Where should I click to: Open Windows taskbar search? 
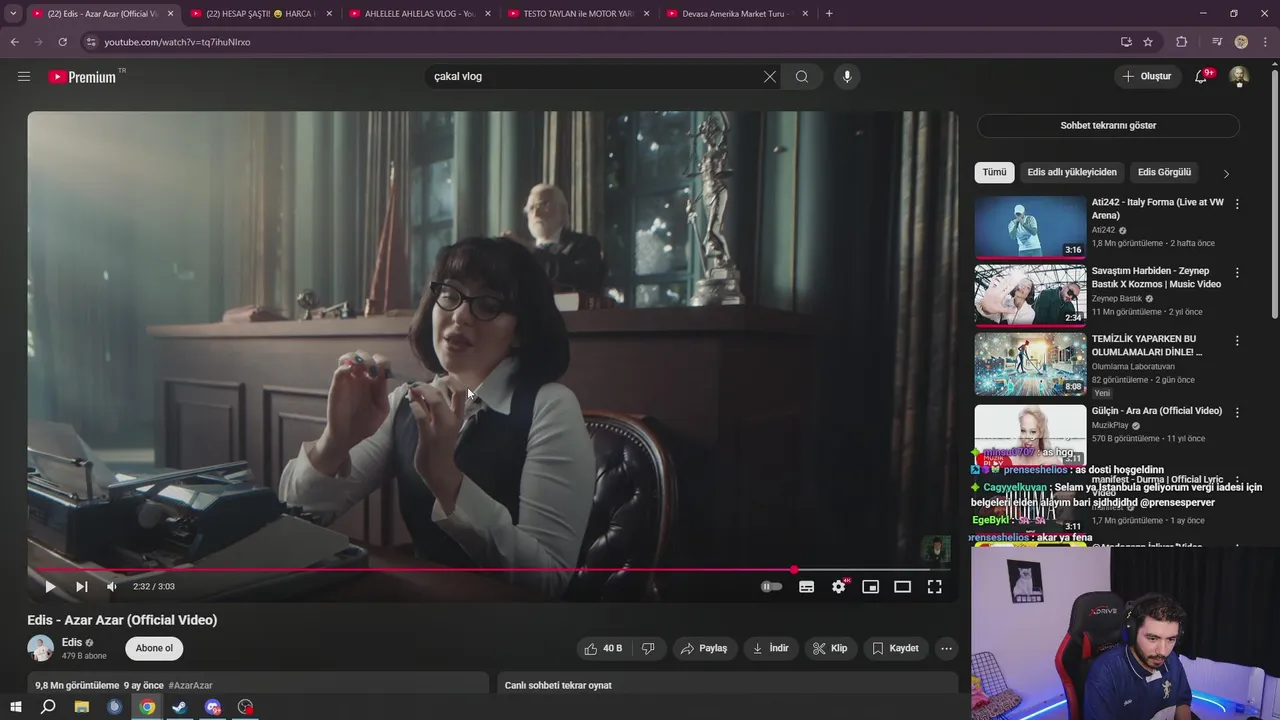48,707
